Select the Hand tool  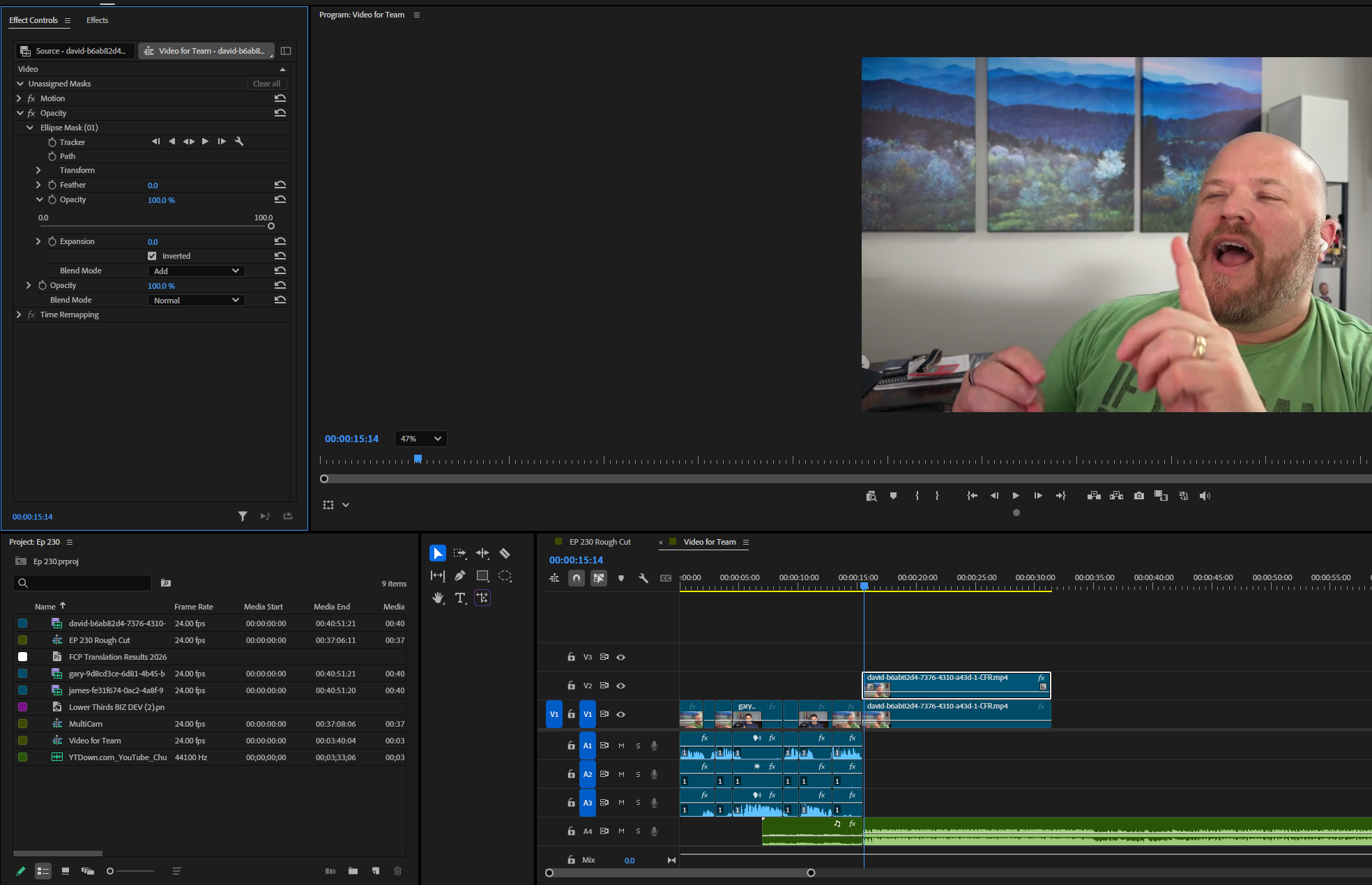(438, 598)
